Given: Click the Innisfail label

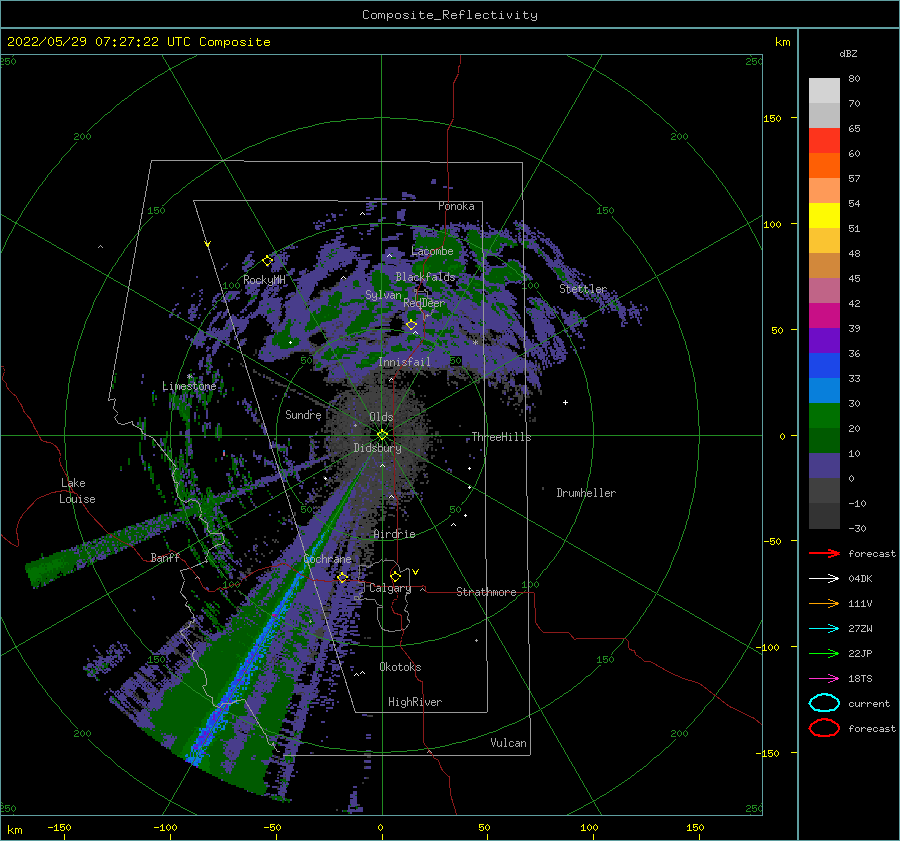Looking at the screenshot, I should tap(404, 362).
